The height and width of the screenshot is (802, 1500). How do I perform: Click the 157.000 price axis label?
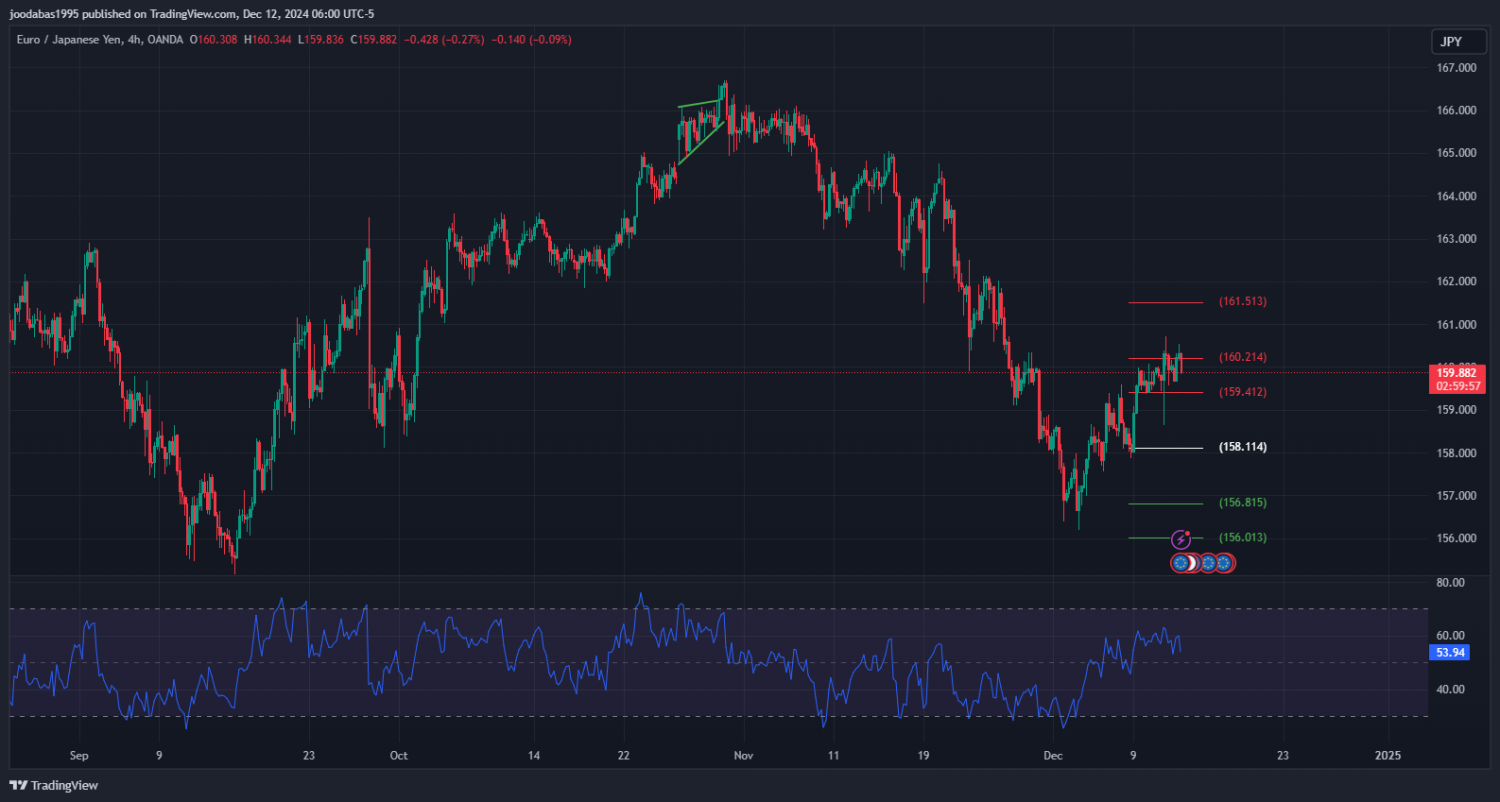coord(1456,496)
